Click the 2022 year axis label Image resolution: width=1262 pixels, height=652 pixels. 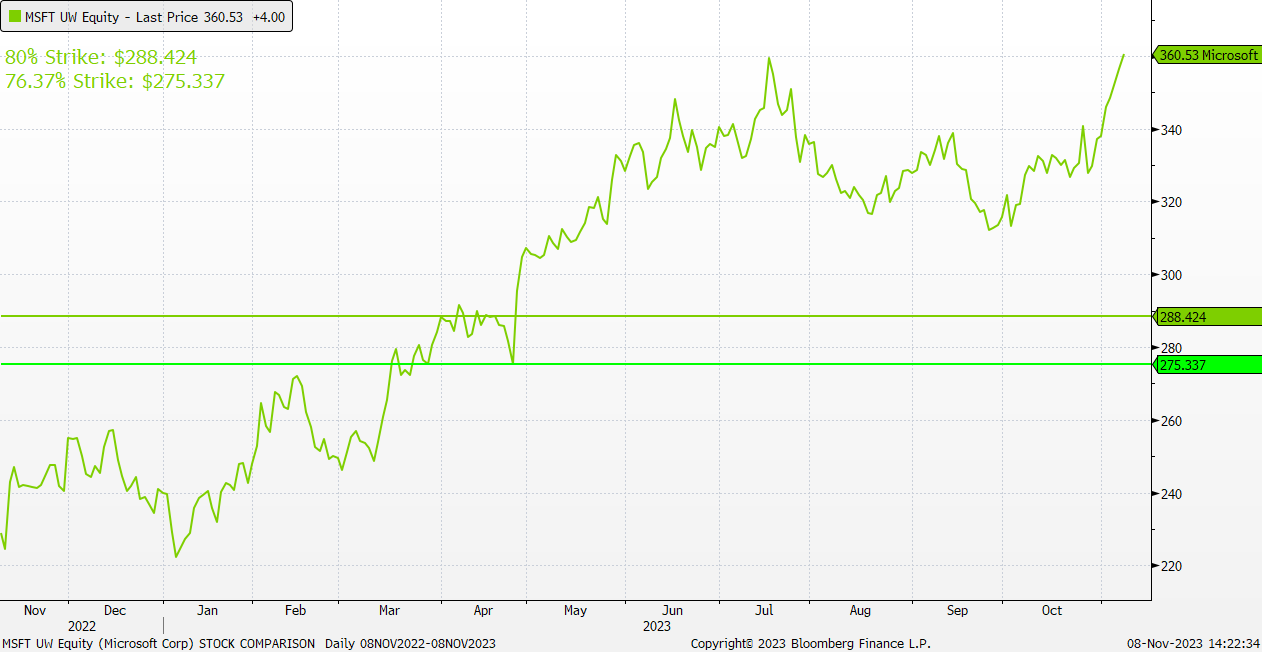[x=82, y=626]
